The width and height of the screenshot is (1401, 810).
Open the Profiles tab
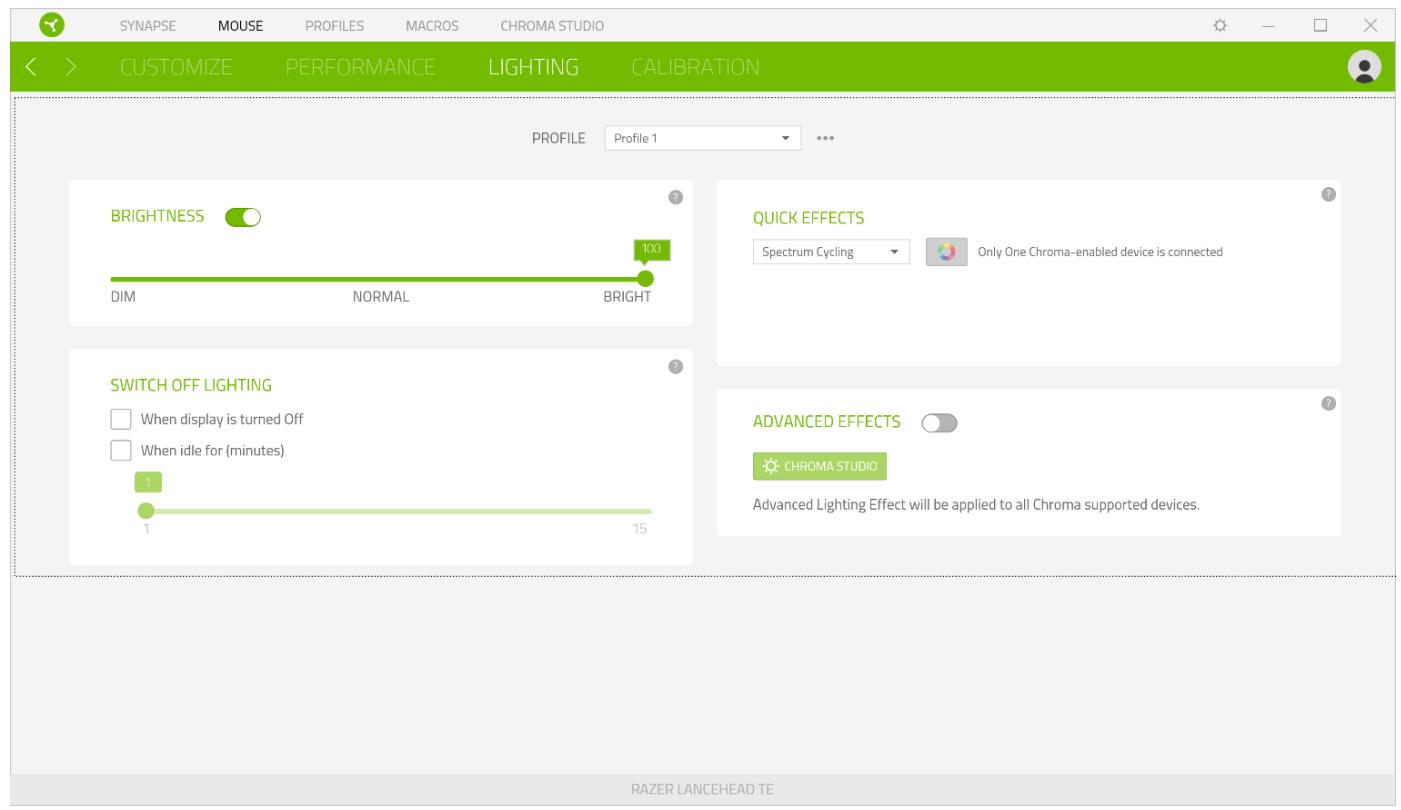[334, 25]
